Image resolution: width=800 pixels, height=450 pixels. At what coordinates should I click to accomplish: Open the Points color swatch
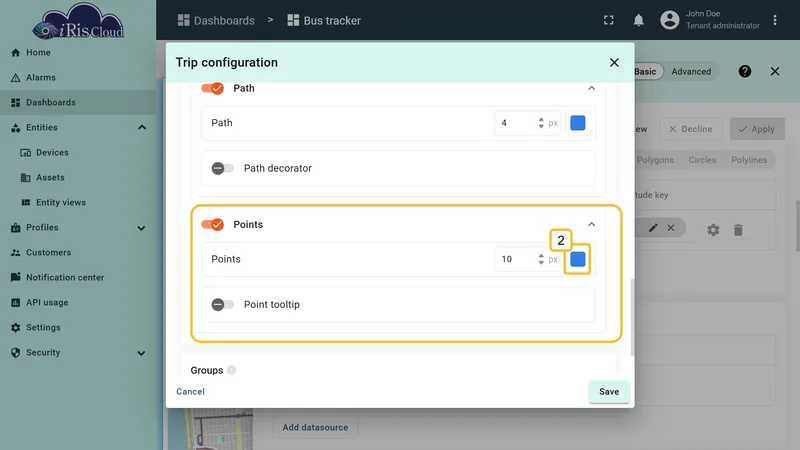click(x=578, y=259)
